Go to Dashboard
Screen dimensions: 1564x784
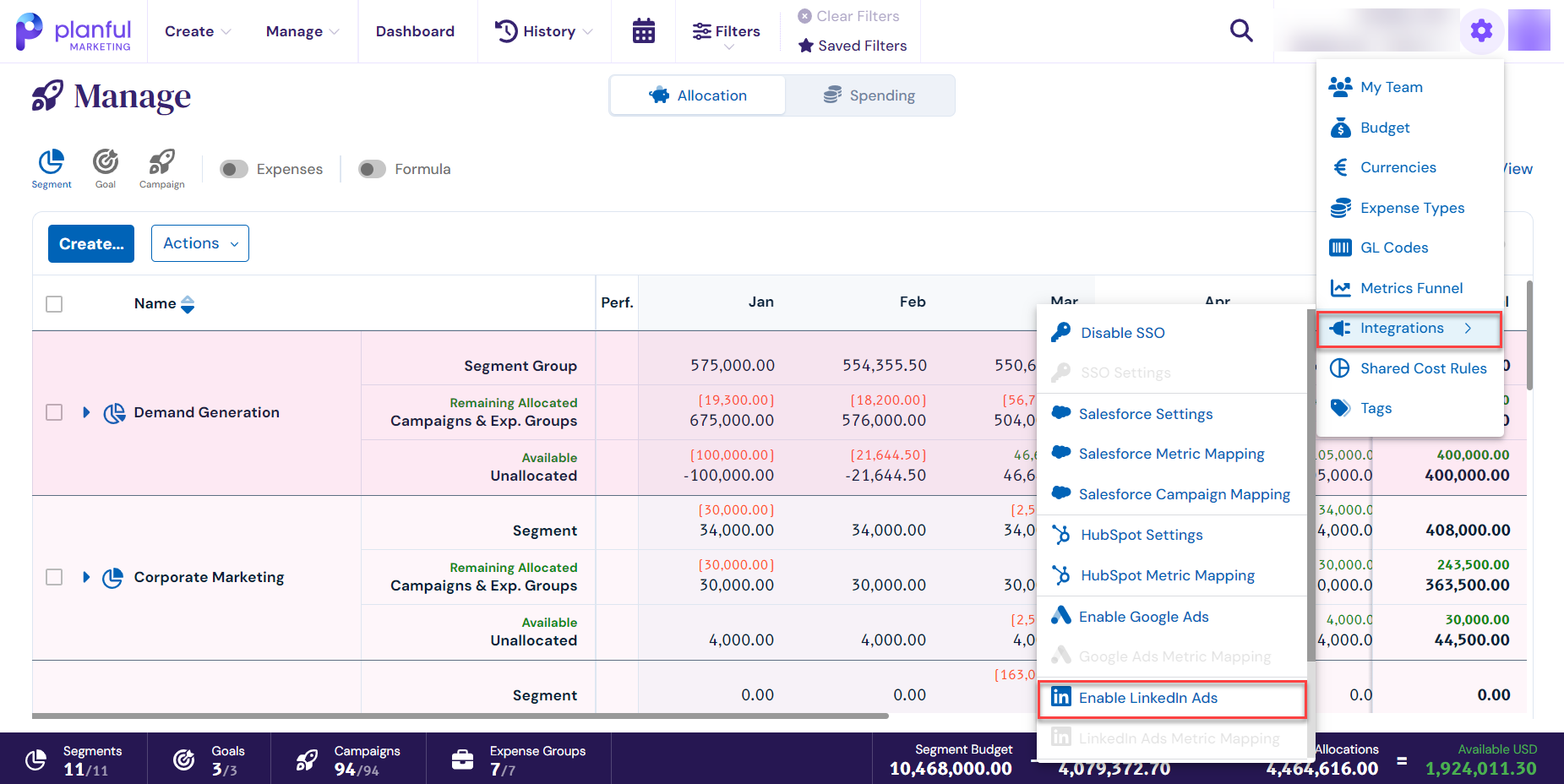coord(415,31)
